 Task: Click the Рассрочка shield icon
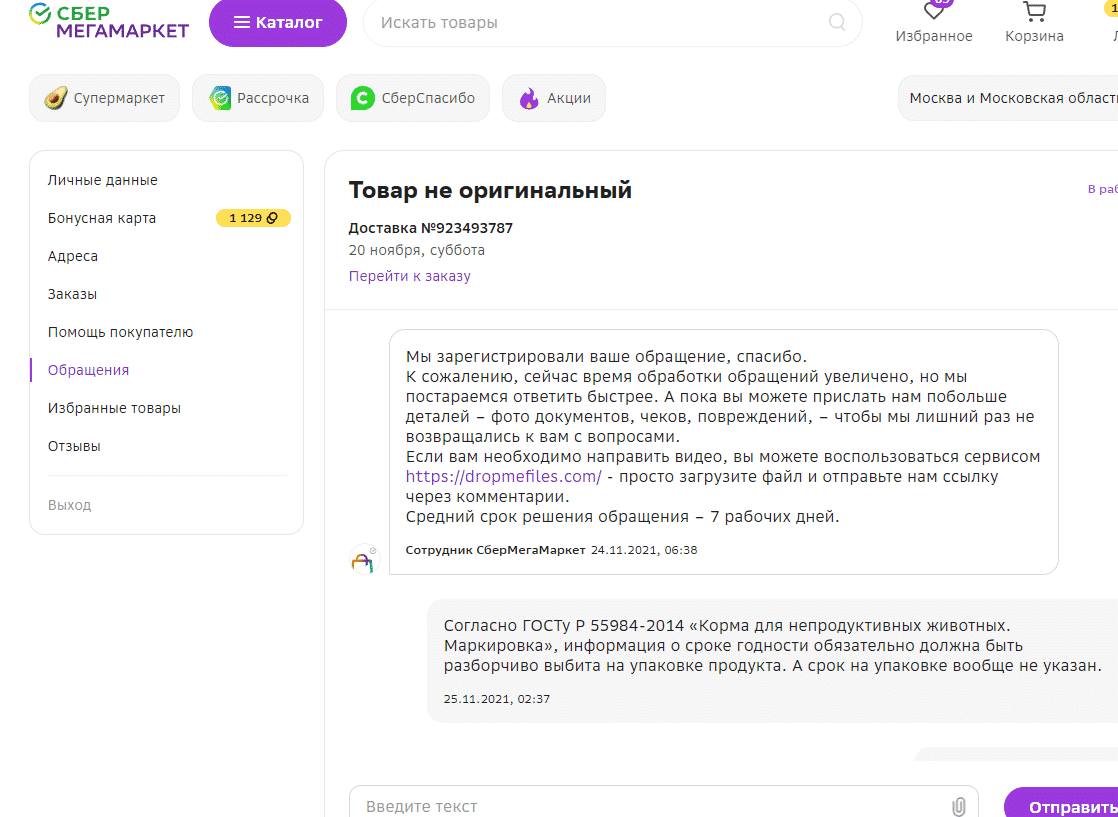click(220, 98)
